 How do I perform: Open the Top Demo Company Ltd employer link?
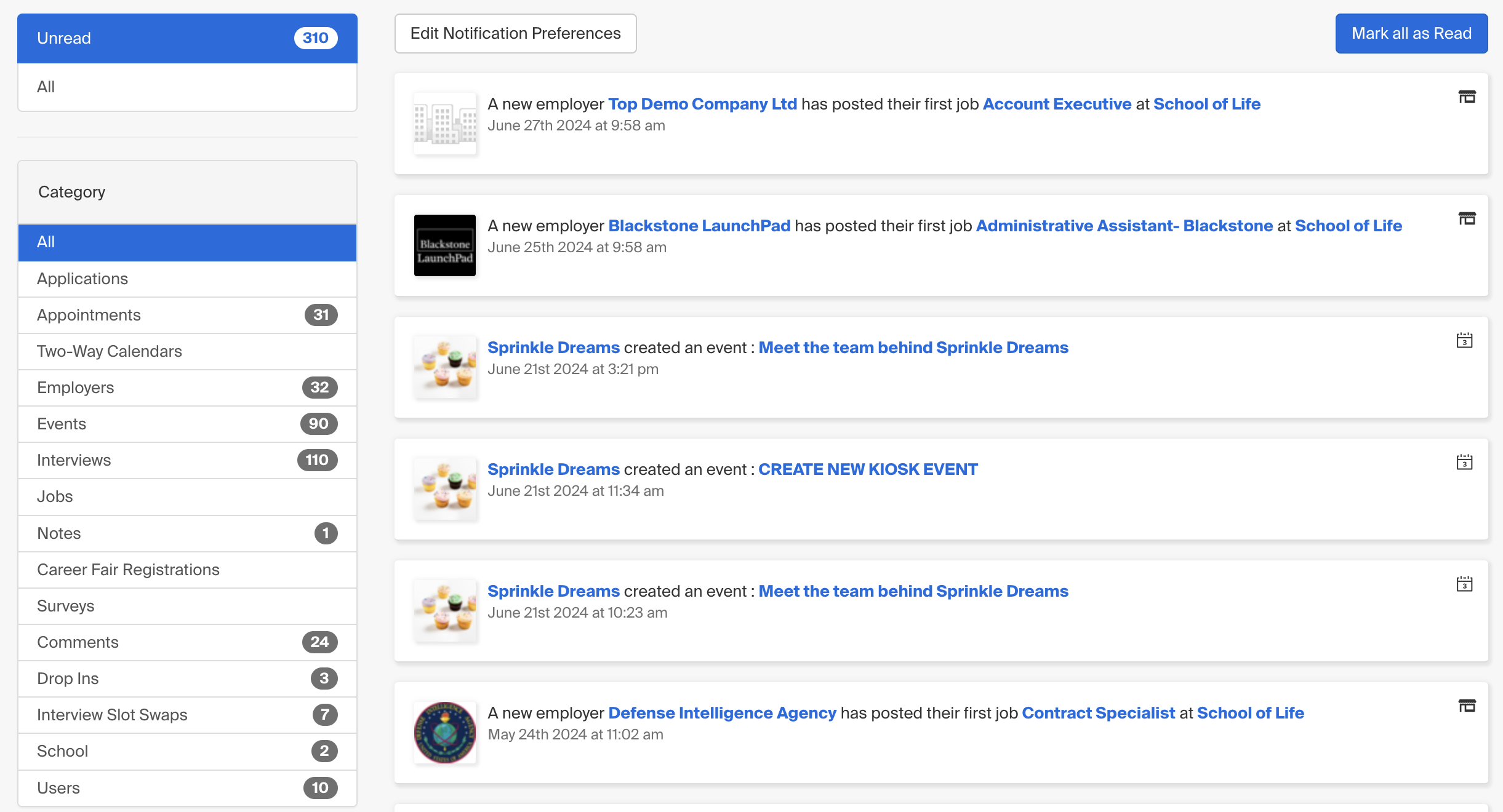[702, 104]
